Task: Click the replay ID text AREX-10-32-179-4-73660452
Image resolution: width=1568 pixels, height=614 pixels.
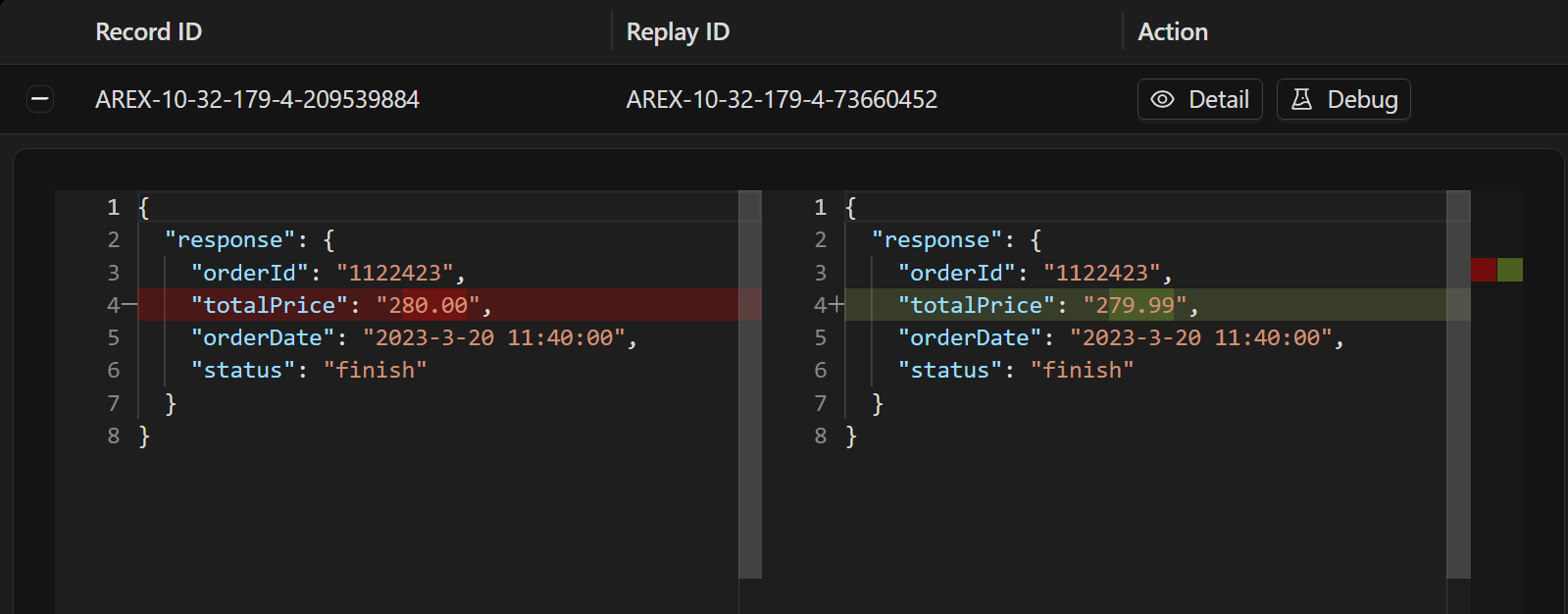Action: (782, 99)
